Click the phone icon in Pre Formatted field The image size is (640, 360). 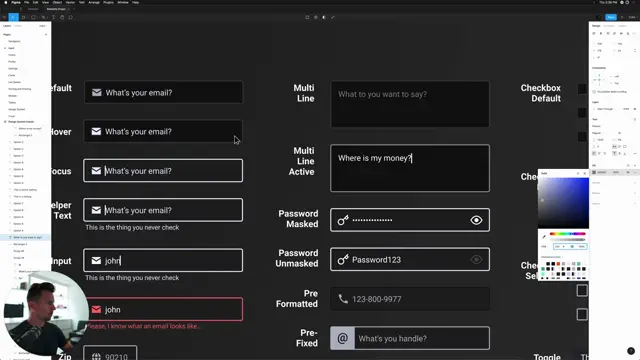[343, 299]
